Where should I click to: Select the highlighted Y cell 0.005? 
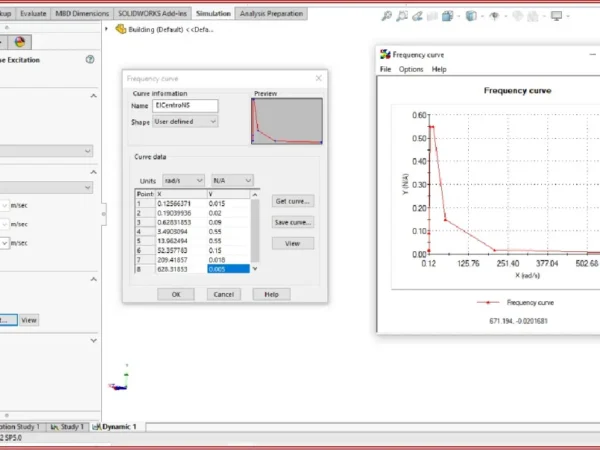pyautogui.click(x=228, y=269)
